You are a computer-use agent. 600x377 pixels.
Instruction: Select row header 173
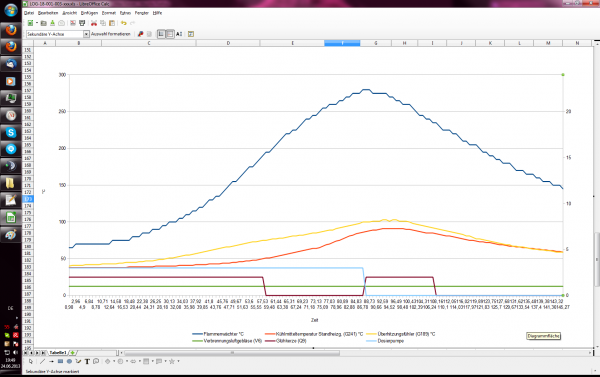[28, 199]
